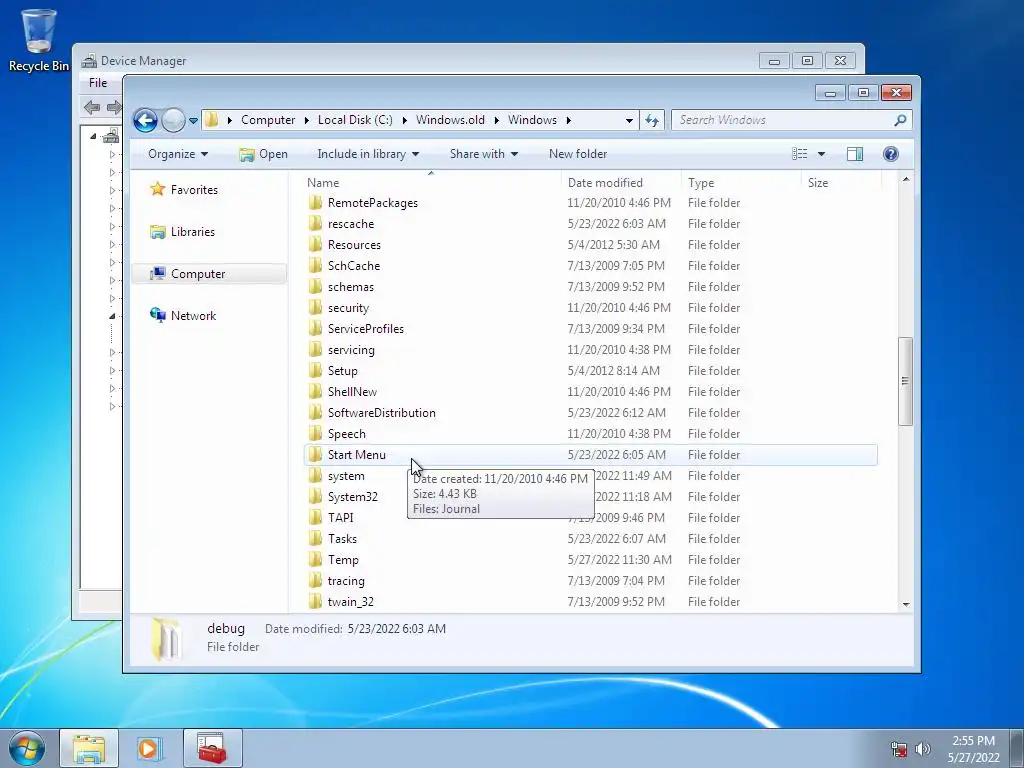The image size is (1024, 768).
Task: Click the Back navigation arrow in Explorer
Action: (145, 120)
